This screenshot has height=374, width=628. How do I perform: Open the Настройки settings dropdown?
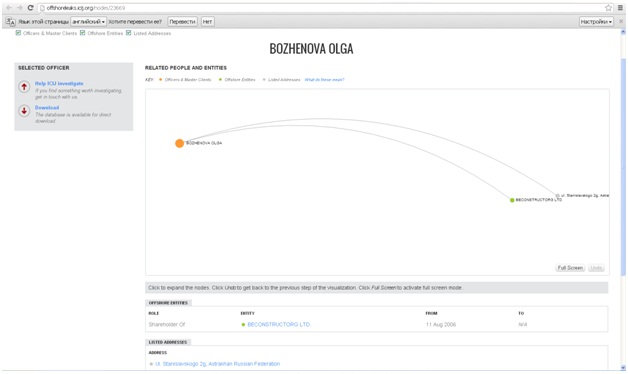[x=596, y=22]
